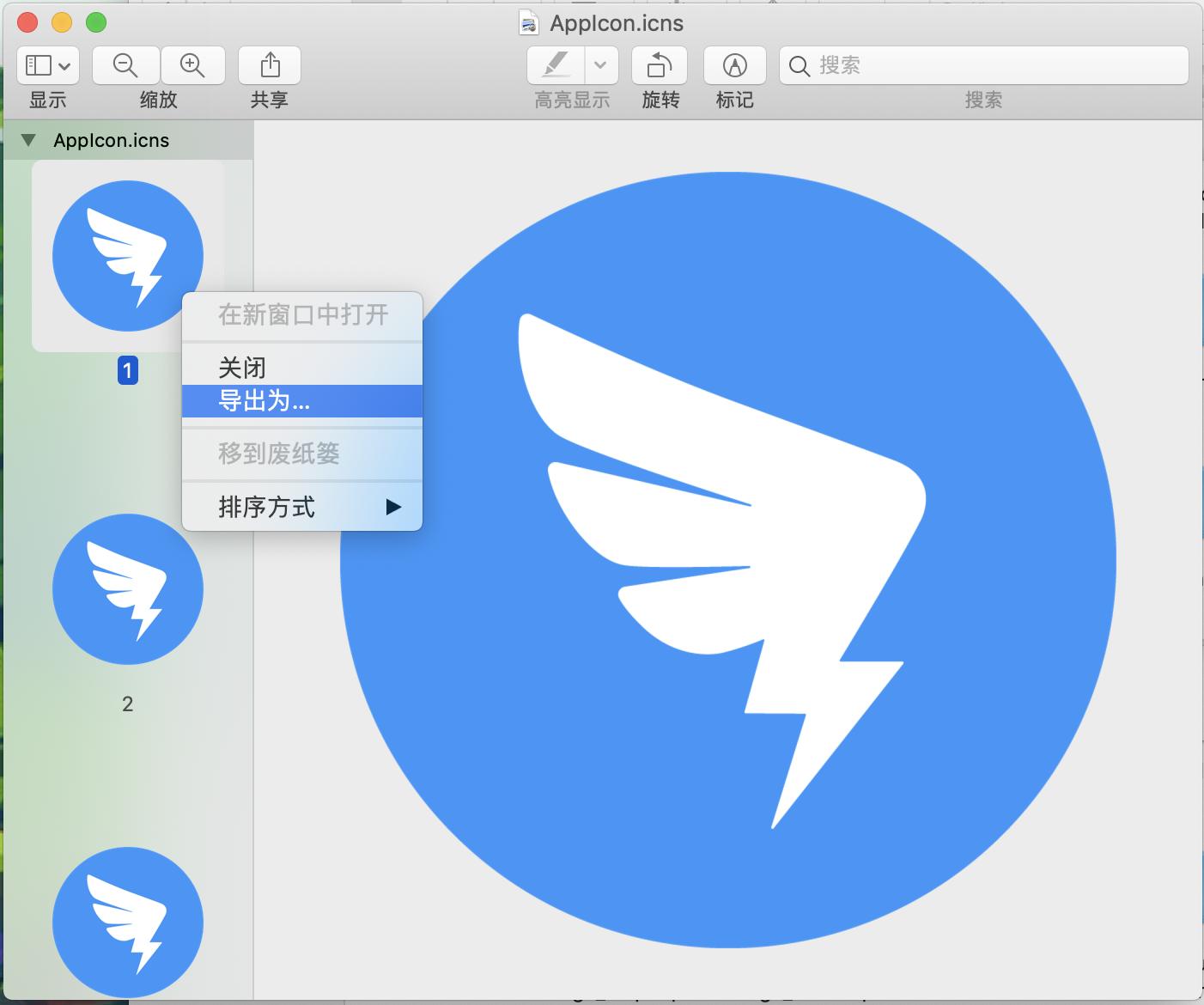Expand the 排序方式 submenu arrow

pos(393,507)
